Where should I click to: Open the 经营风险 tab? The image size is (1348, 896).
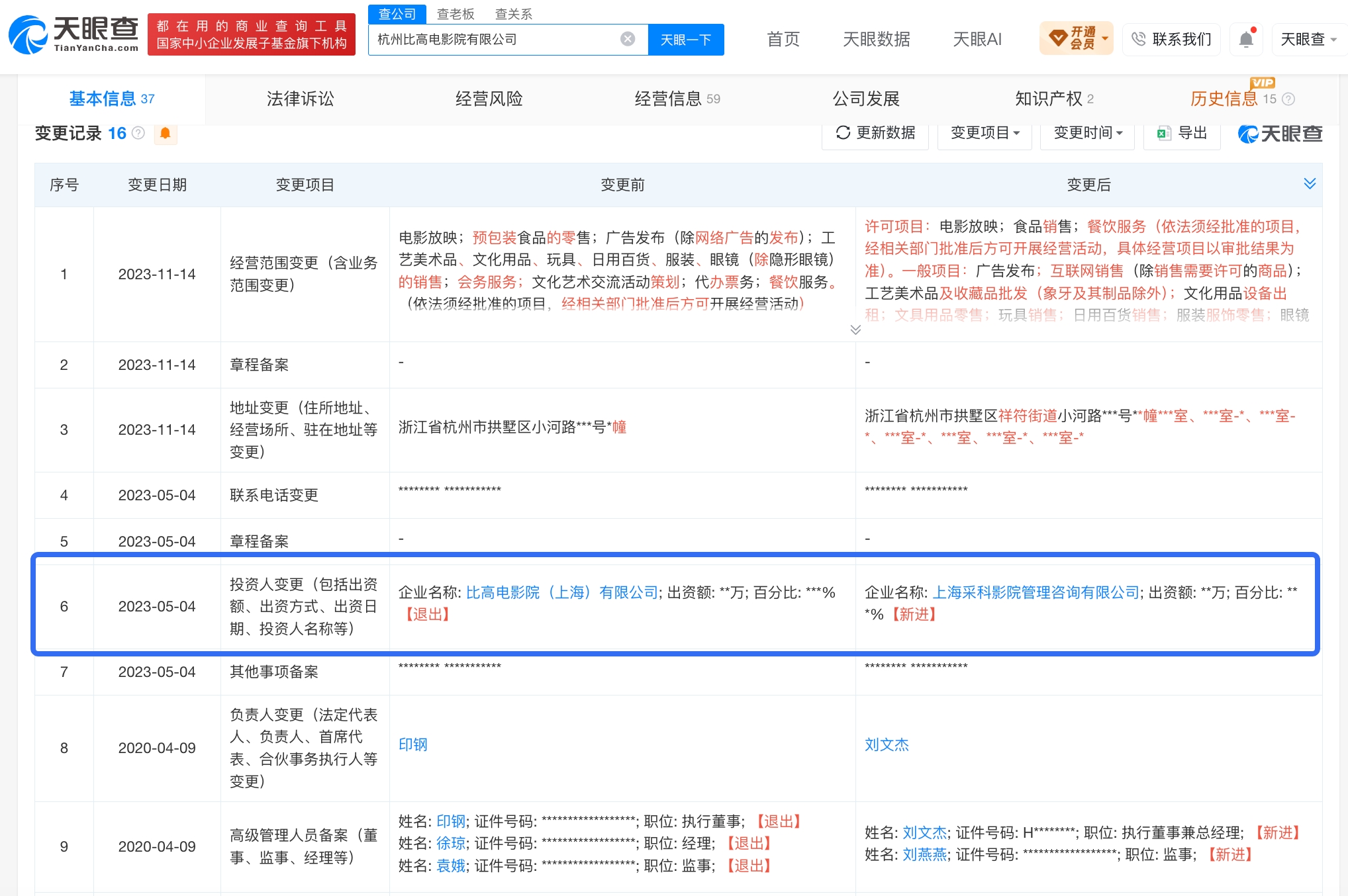(489, 99)
